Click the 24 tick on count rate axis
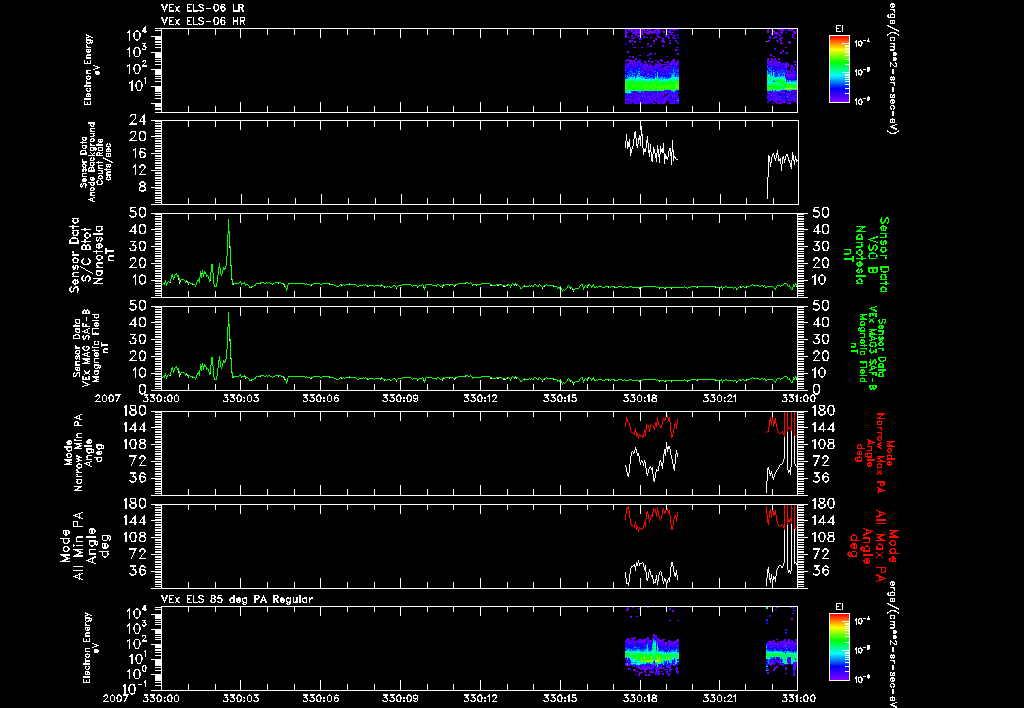This screenshot has width=1024, height=708. tap(138, 120)
